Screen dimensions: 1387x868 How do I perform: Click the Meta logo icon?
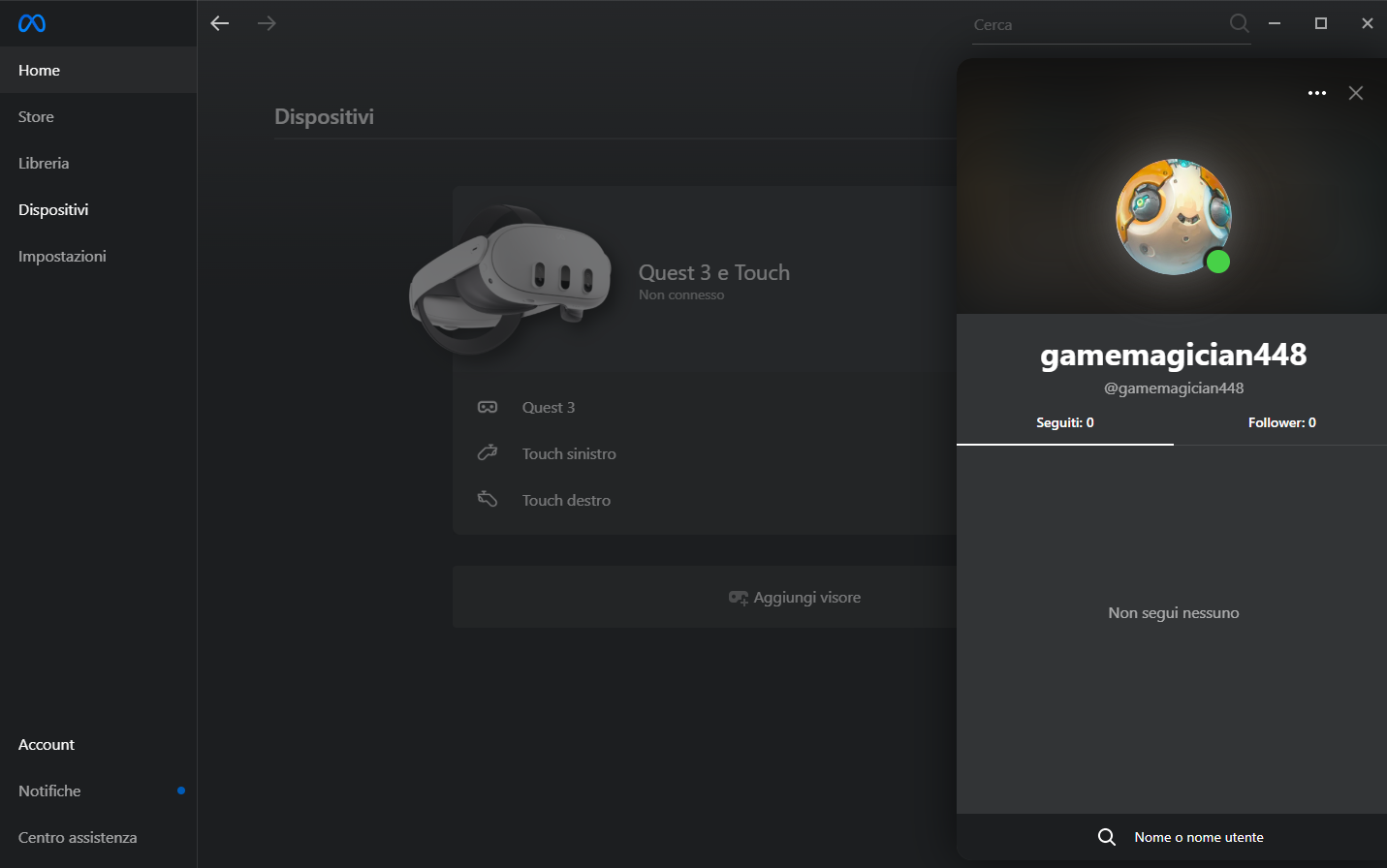pos(32,23)
